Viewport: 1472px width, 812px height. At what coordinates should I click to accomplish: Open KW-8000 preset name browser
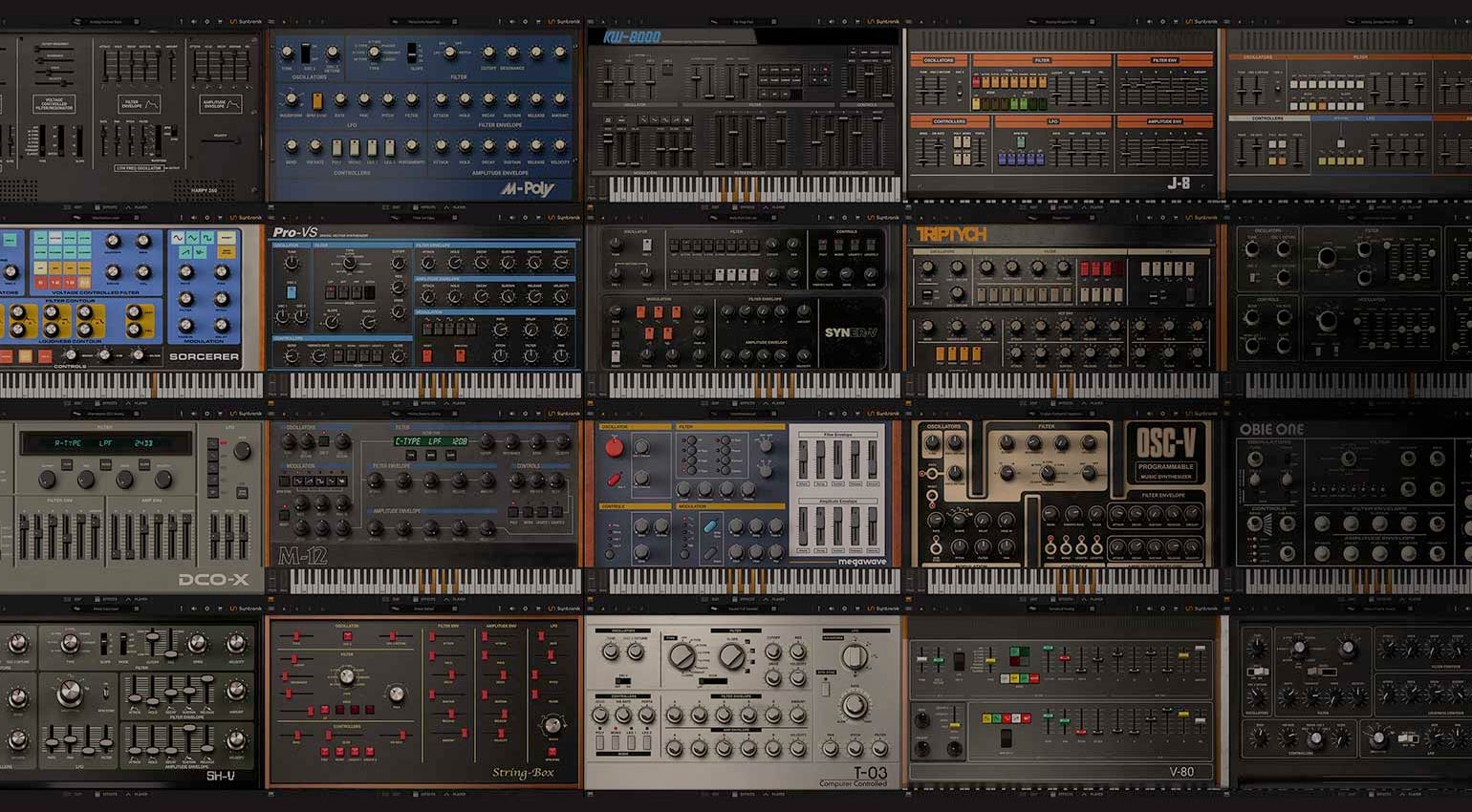(742, 21)
